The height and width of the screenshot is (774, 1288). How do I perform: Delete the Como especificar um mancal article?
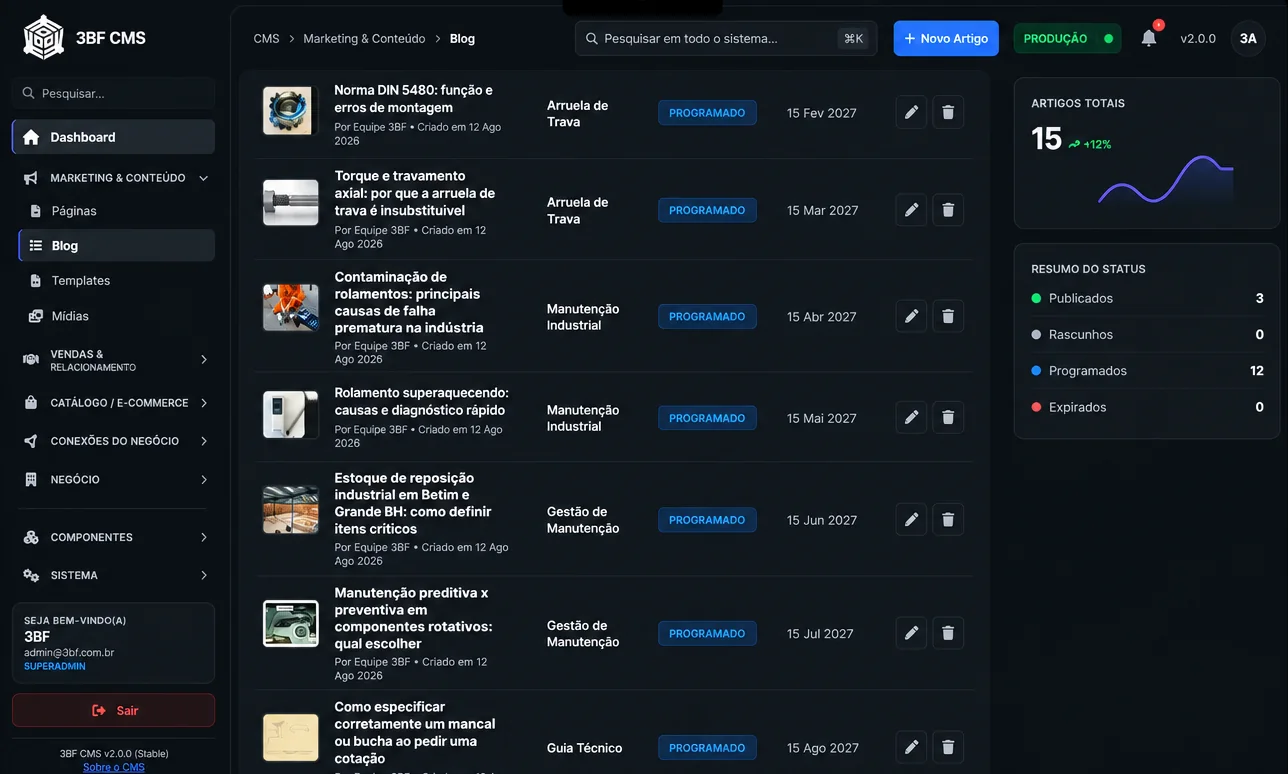(948, 747)
